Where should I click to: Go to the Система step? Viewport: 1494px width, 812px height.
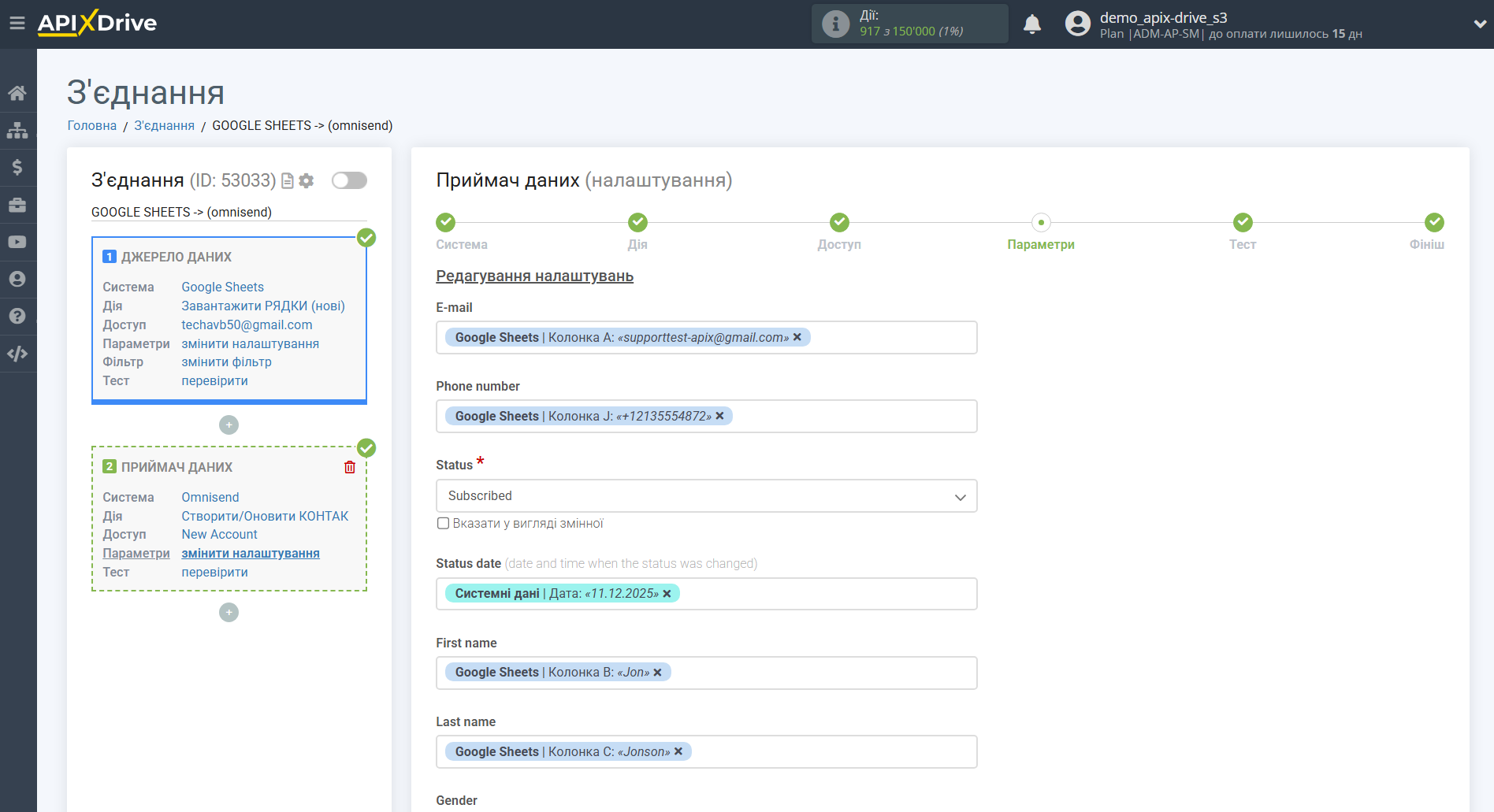click(446, 223)
